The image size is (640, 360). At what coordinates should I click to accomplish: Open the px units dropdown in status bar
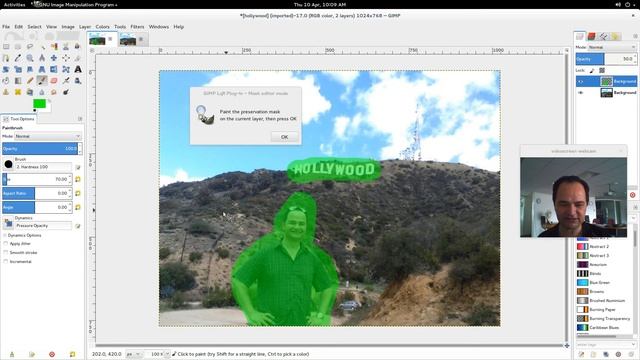pos(133,354)
